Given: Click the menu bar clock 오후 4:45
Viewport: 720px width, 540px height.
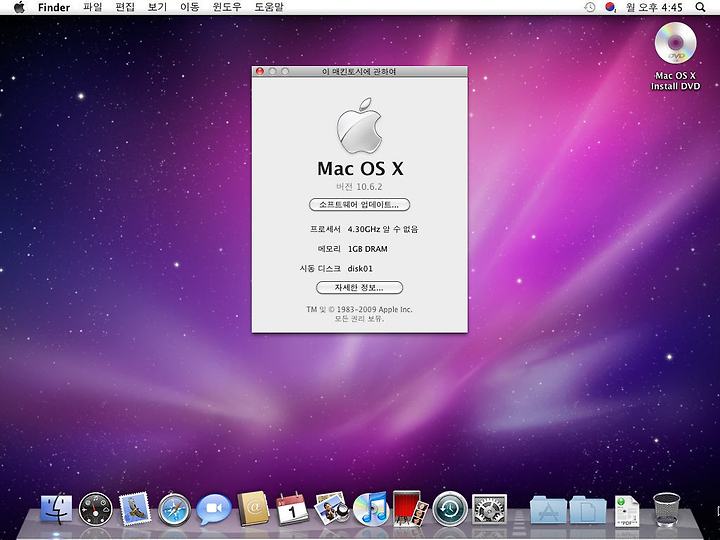Looking at the screenshot, I should click(x=654, y=7).
